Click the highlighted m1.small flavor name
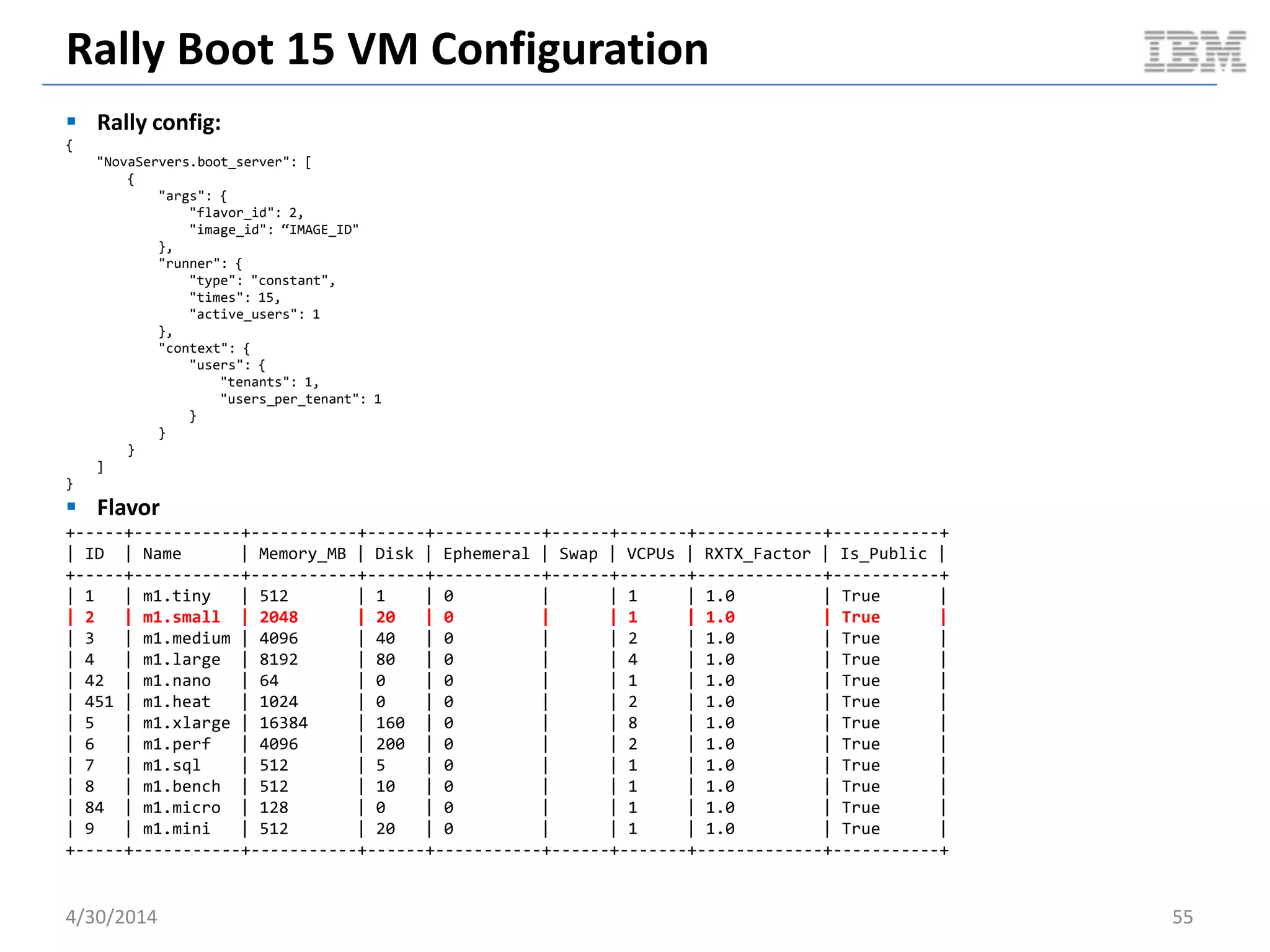The width and height of the screenshot is (1270, 952). [x=181, y=617]
